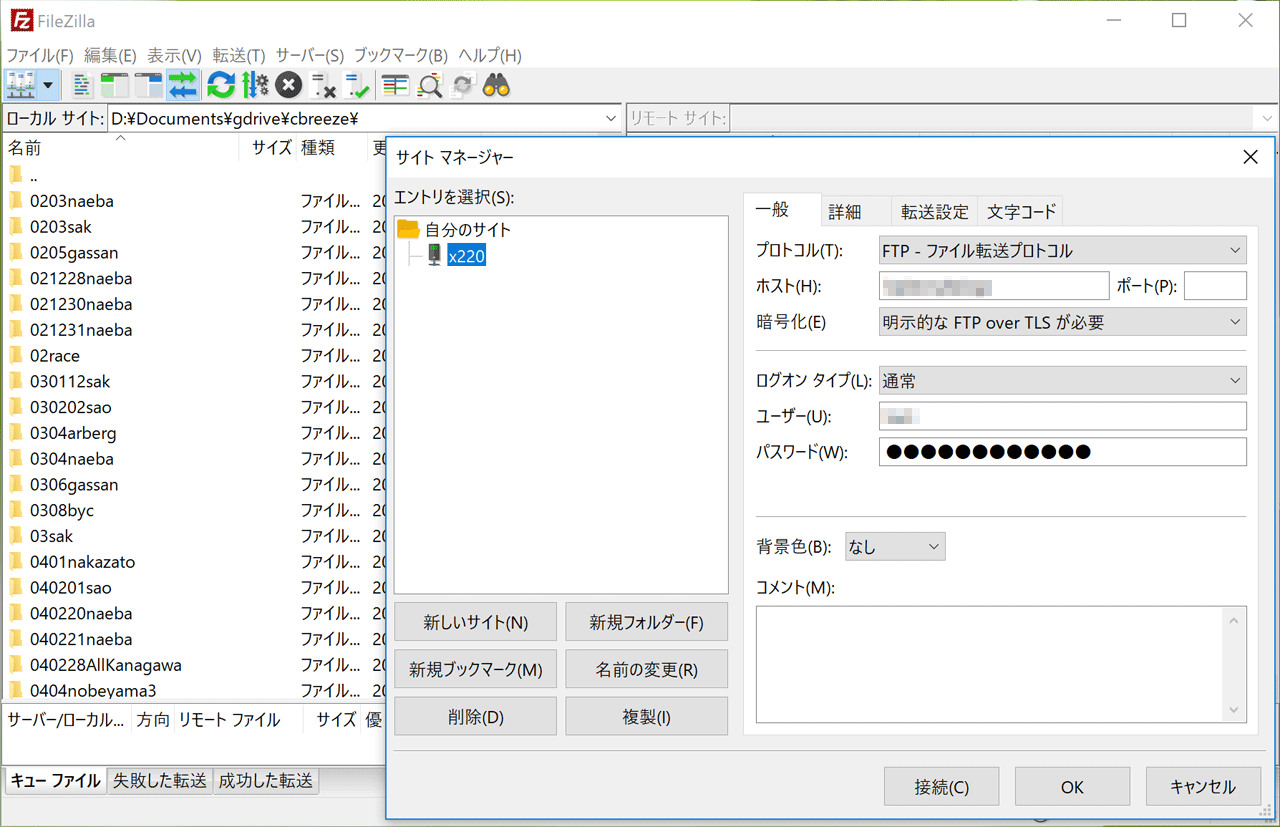The width and height of the screenshot is (1280, 827).
Task: Toggle the remote directory tree icon
Action: [x=149, y=86]
